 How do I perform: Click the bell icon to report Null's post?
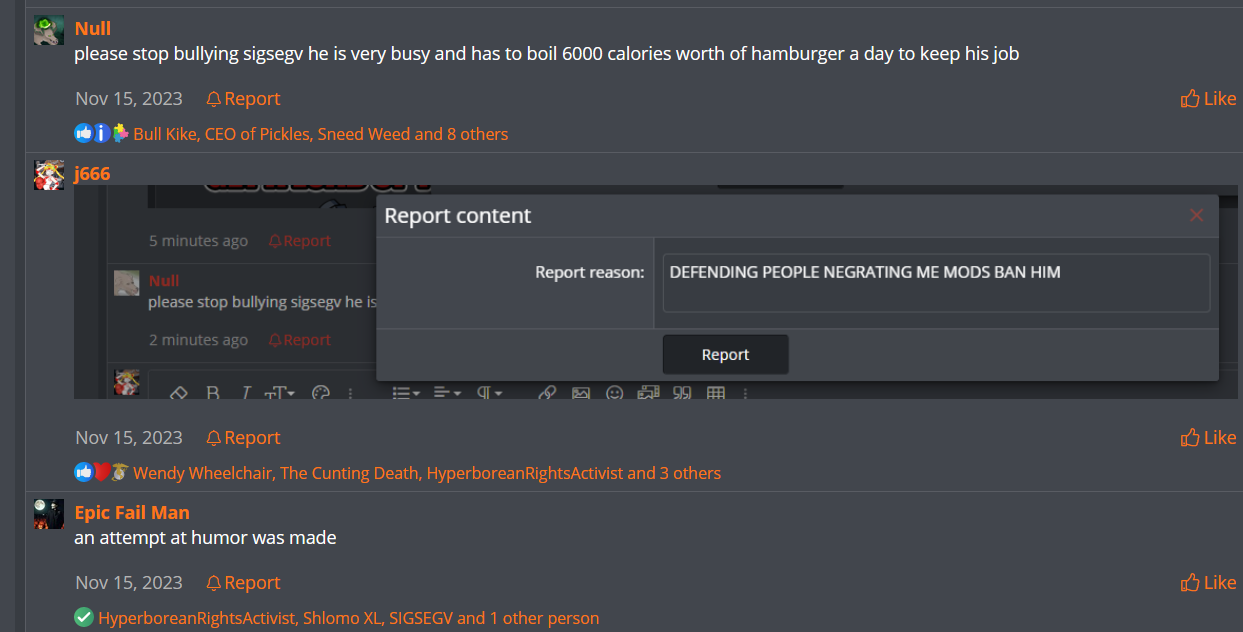pos(213,99)
